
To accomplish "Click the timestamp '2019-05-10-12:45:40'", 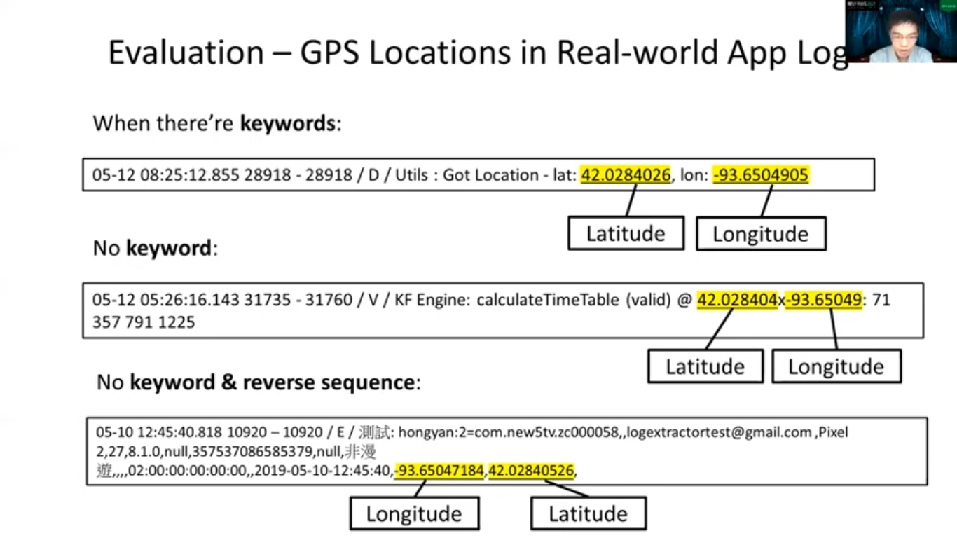I will pos(322,471).
